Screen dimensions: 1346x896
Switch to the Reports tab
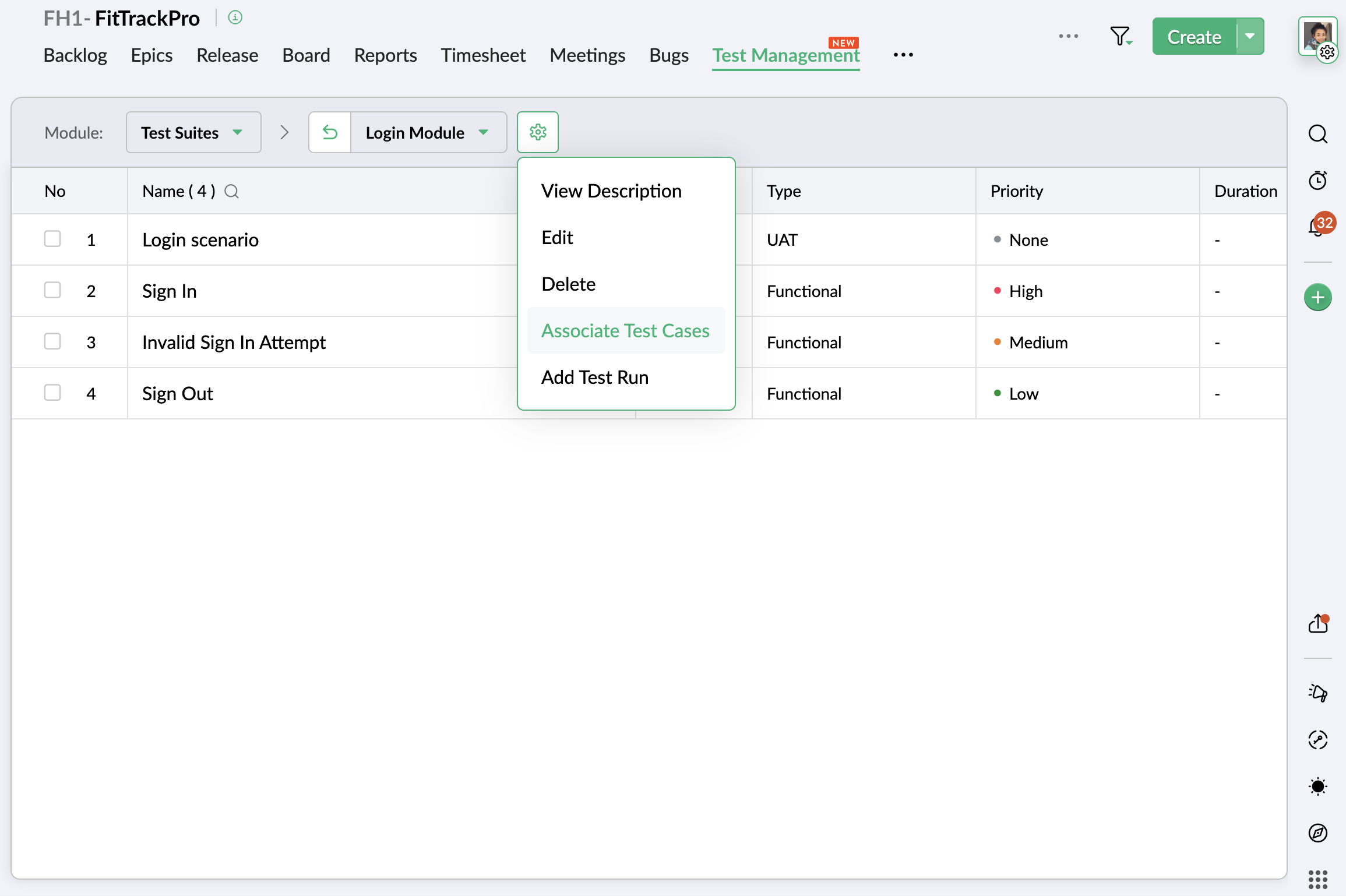coord(385,55)
